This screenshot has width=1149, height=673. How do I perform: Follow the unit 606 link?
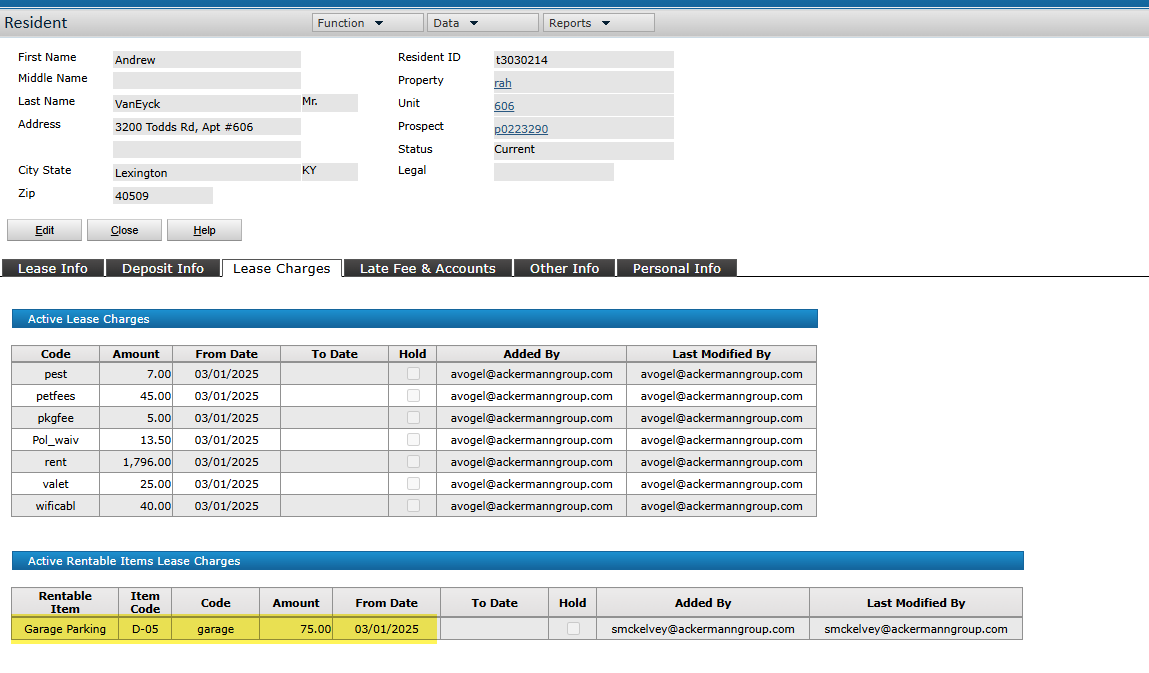click(504, 106)
